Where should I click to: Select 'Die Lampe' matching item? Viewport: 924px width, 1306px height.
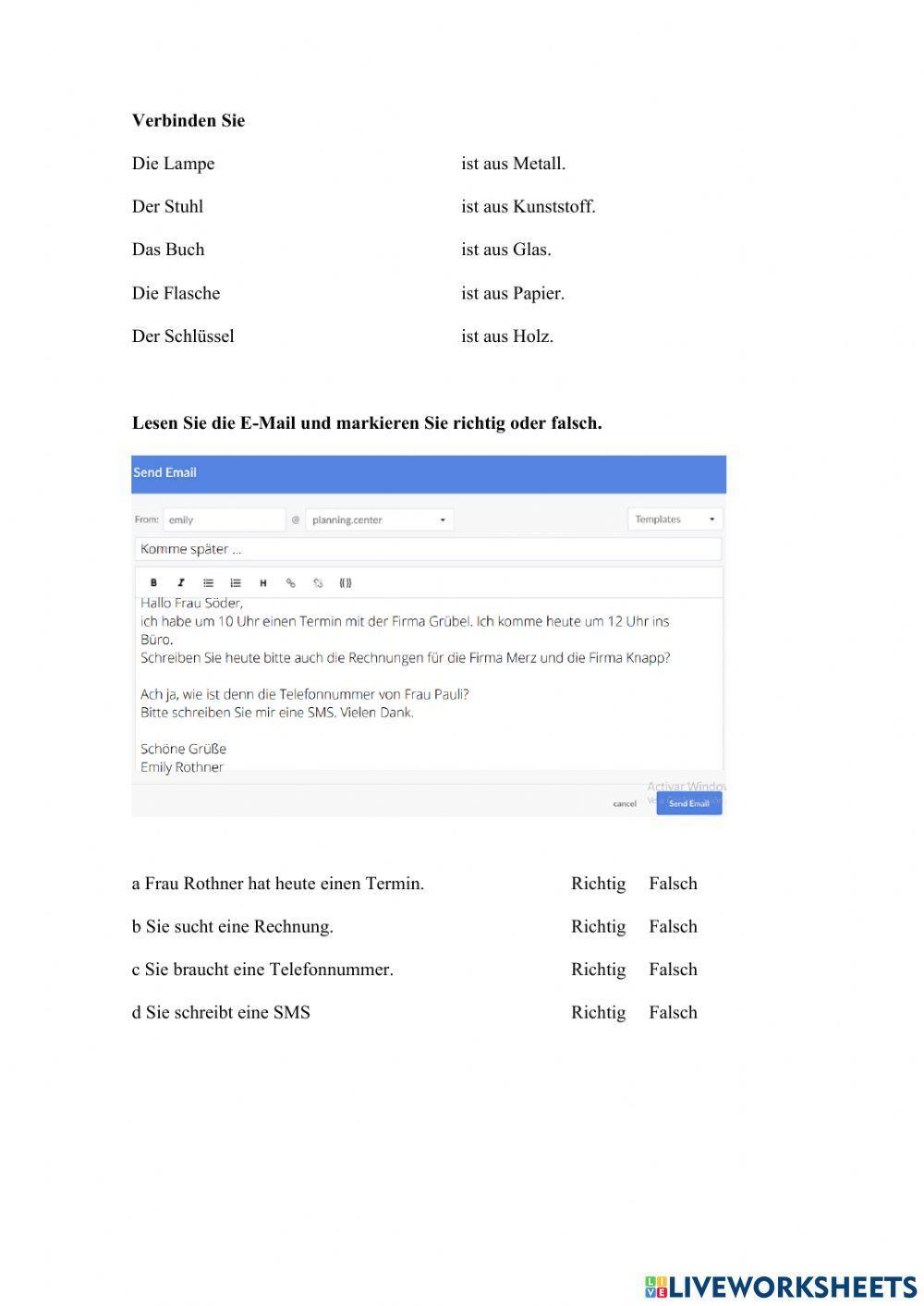pyautogui.click(x=173, y=164)
